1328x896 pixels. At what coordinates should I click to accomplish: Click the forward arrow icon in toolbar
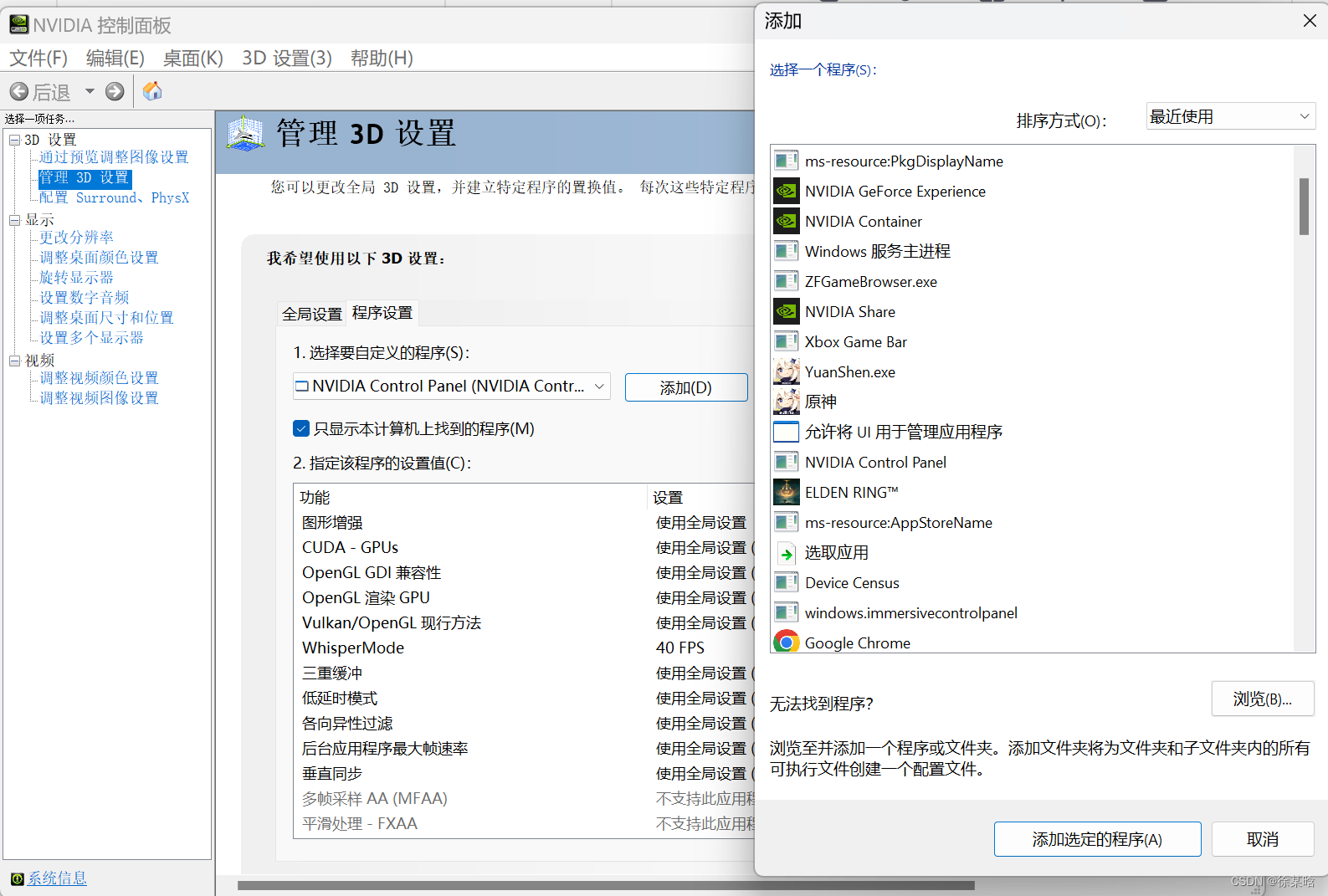(x=115, y=92)
